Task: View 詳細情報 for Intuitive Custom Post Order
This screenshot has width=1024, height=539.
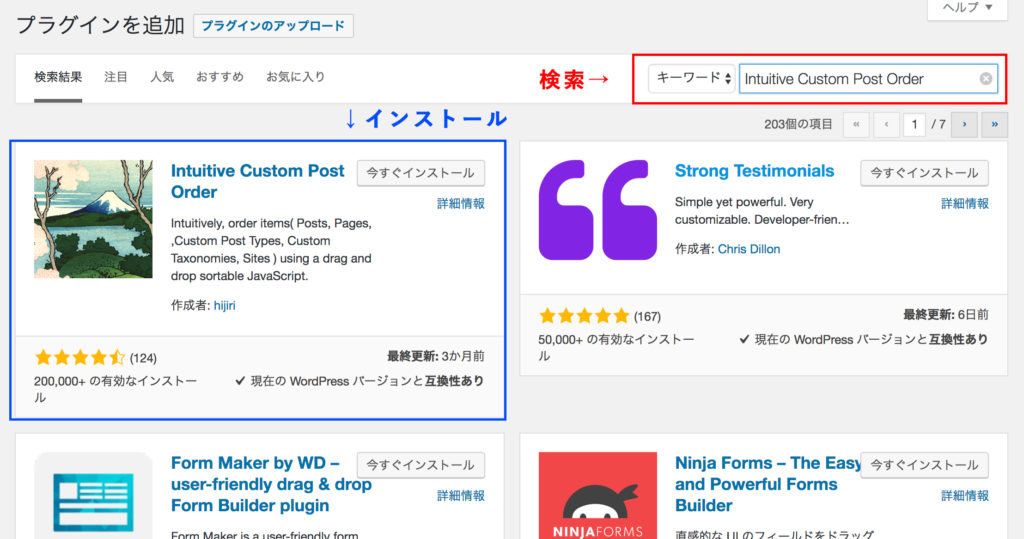Action: point(461,204)
